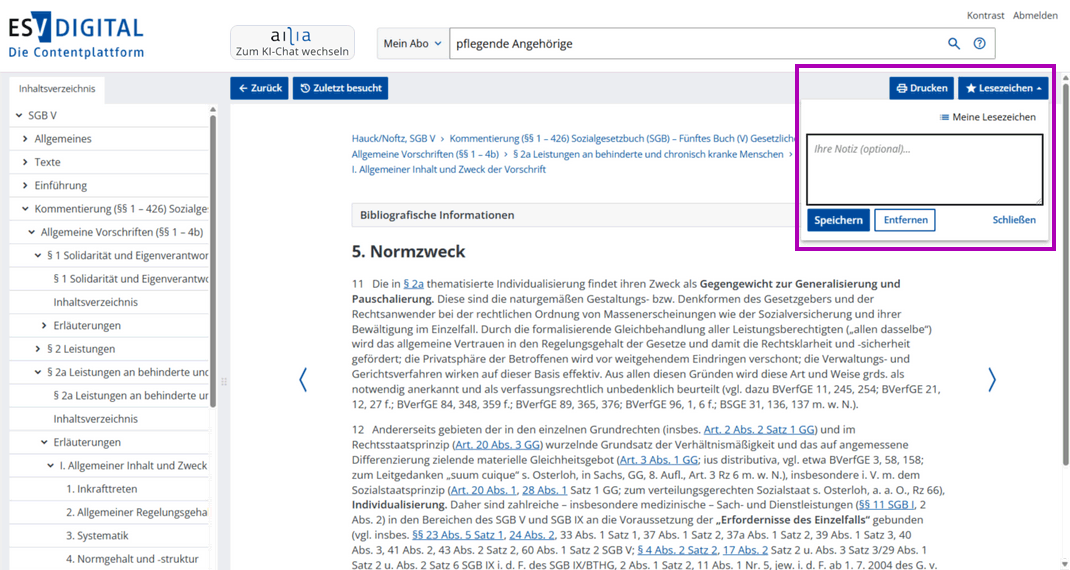
Task: Follow link Art. 20 Abs. 3 GG
Action: pos(497,445)
